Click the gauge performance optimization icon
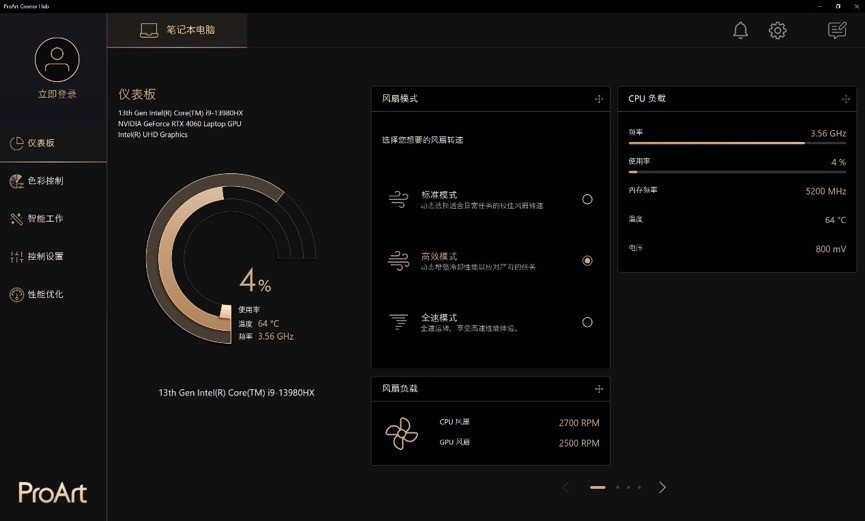 [17, 294]
